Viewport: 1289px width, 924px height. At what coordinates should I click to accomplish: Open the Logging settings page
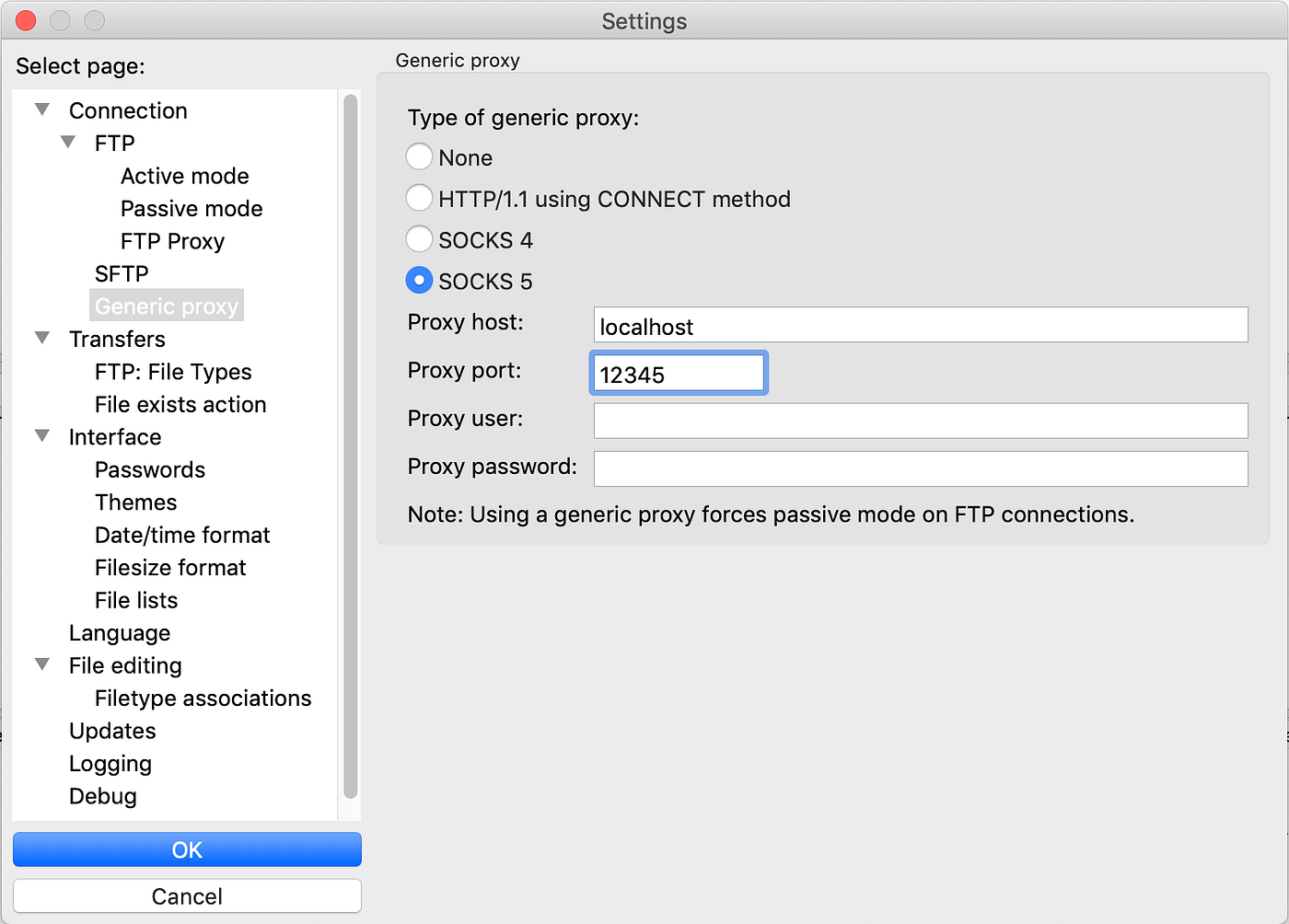pyautogui.click(x=110, y=764)
